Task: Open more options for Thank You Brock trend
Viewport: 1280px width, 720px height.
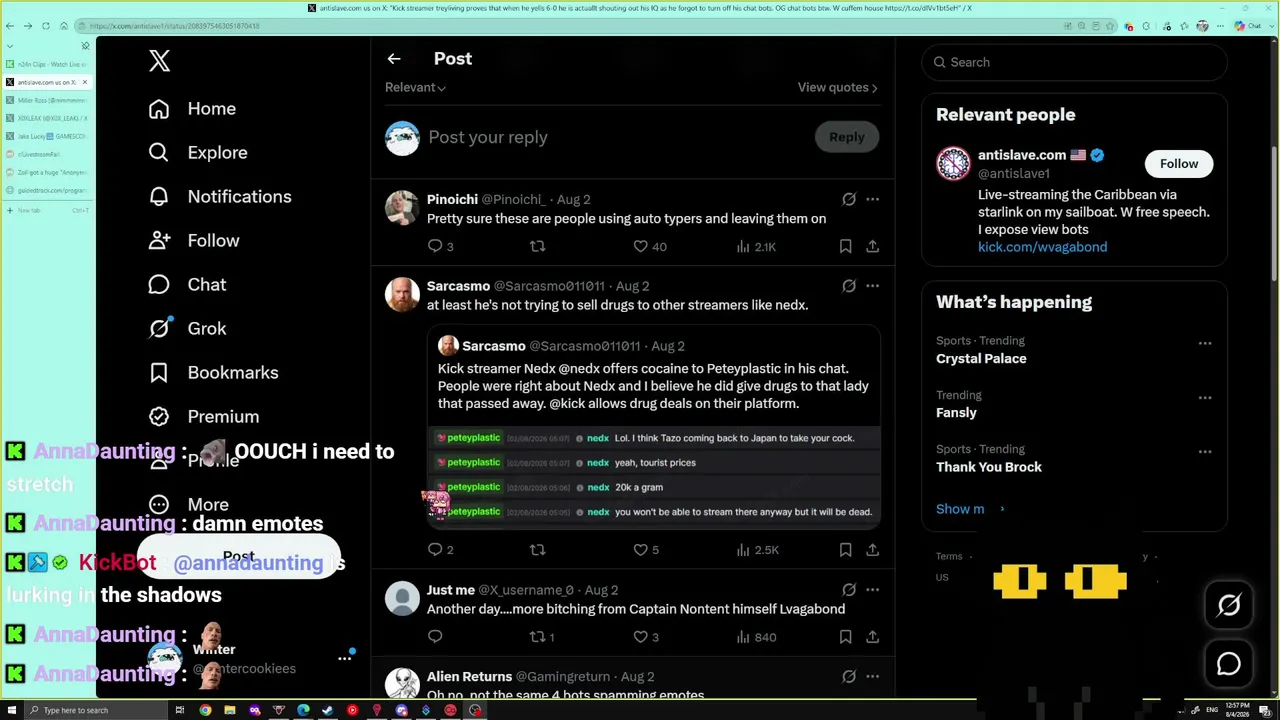Action: pos(1205,451)
